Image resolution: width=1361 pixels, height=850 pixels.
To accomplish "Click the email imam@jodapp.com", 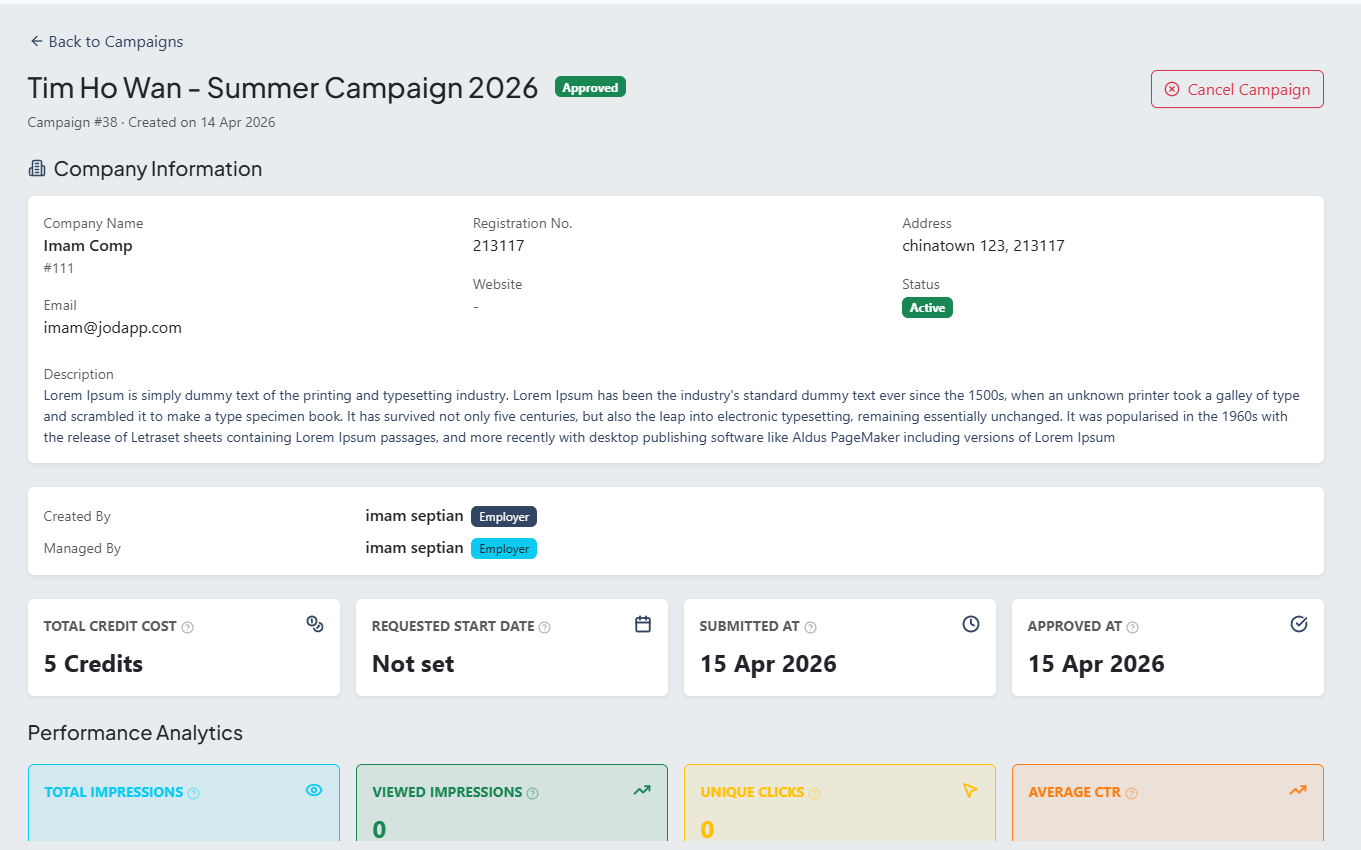I will click(113, 328).
